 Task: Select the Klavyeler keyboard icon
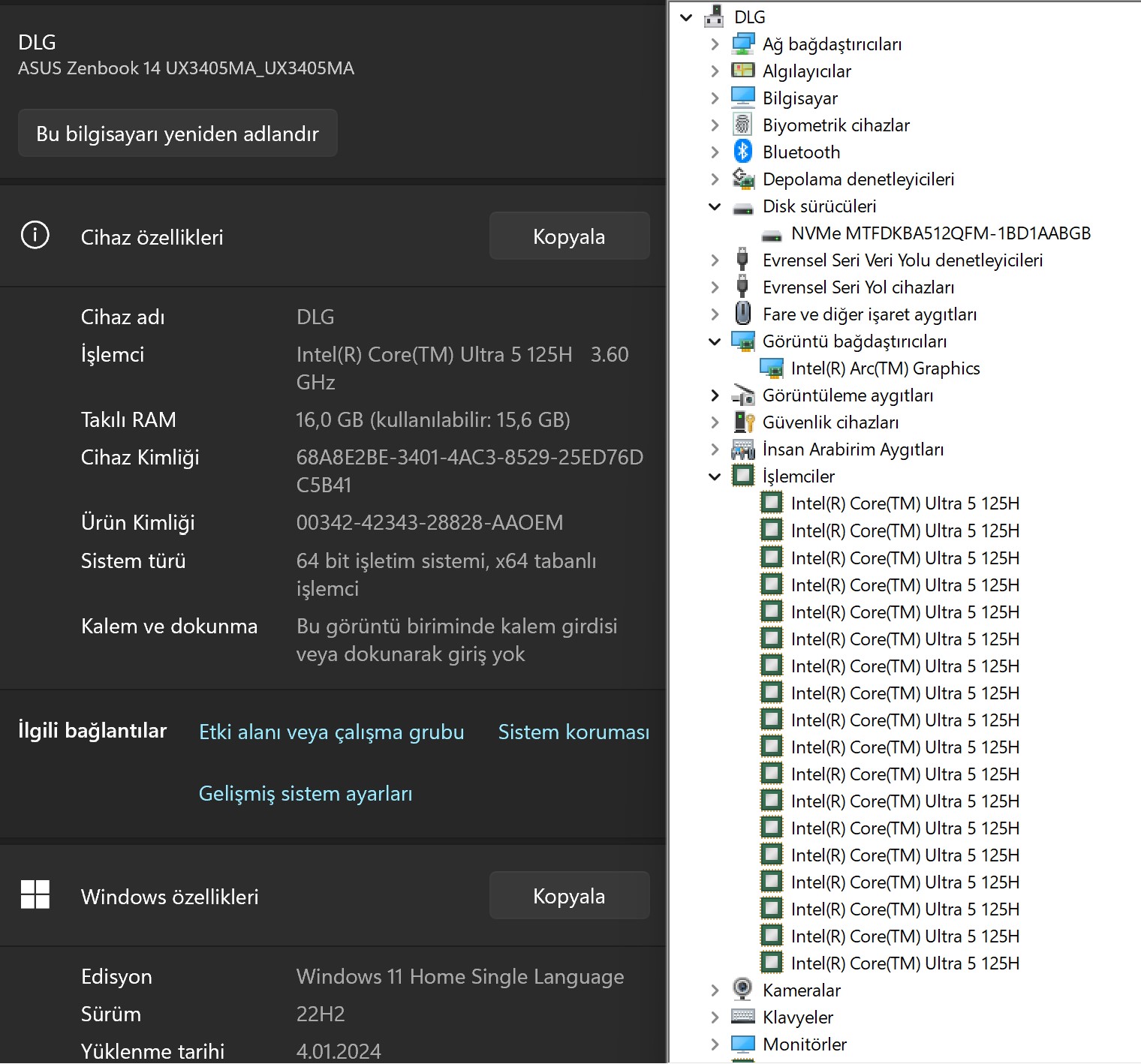coord(742,1016)
